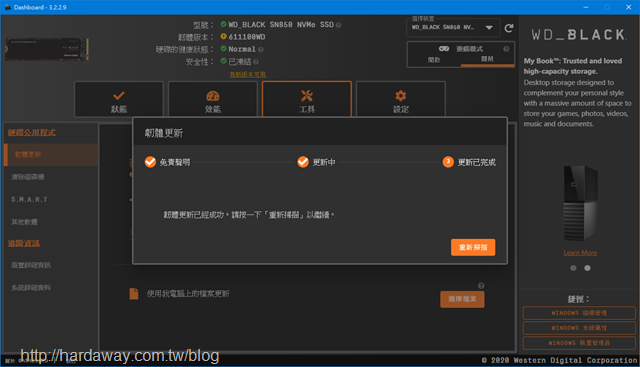The image size is (640, 367).
Task: Open the 效能 performance tab
Action: click(x=213, y=99)
